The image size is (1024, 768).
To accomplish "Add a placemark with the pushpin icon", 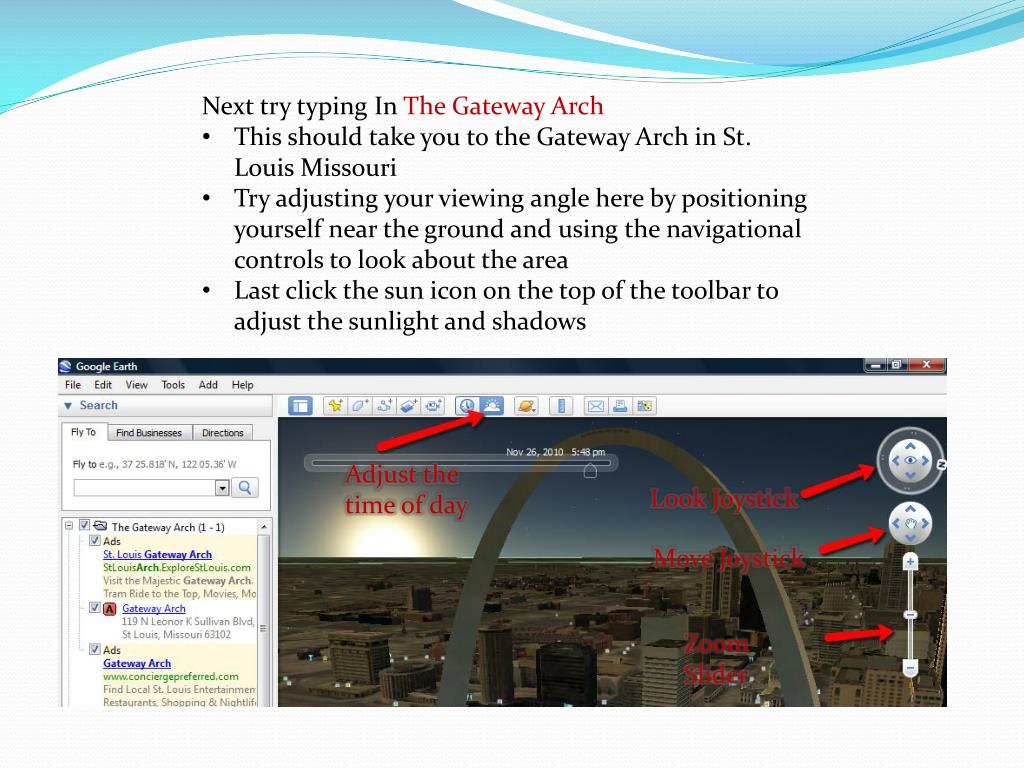I will [x=335, y=406].
